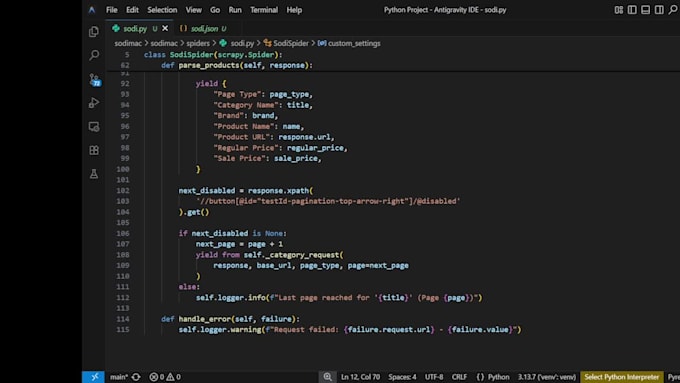Click the Antigravity logo icon
Image resolution: width=680 pixels, height=383 pixels.
pos(92,10)
